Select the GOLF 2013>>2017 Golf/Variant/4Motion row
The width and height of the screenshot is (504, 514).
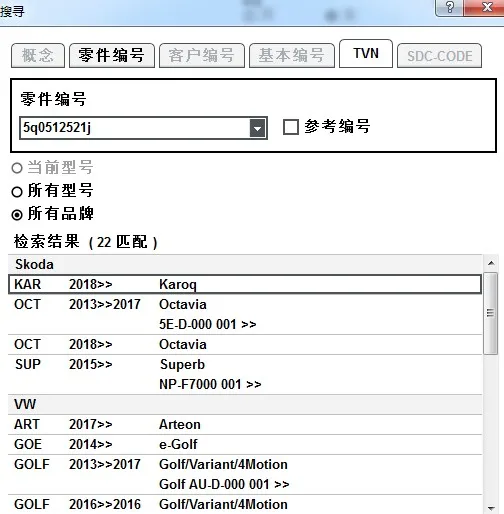(x=245, y=474)
